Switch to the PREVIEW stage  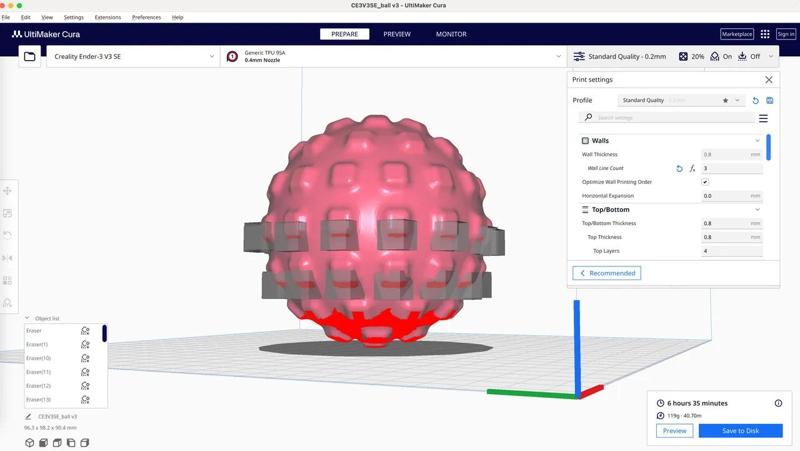397,34
